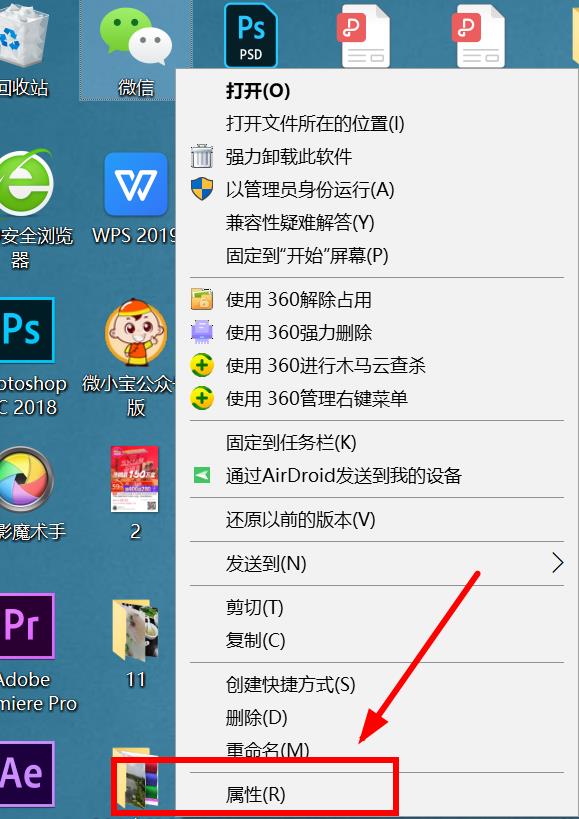
Task: Expand the 发送到(N) submenu arrow
Action: [558, 563]
